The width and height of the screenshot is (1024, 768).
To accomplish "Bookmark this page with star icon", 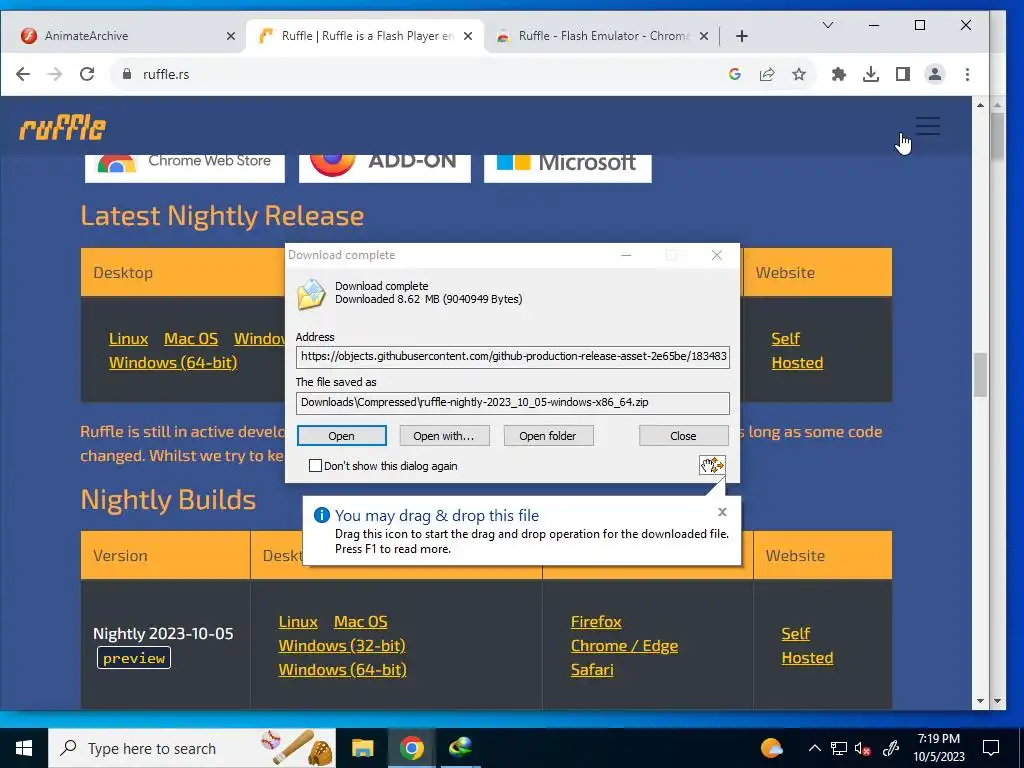I will 799,74.
